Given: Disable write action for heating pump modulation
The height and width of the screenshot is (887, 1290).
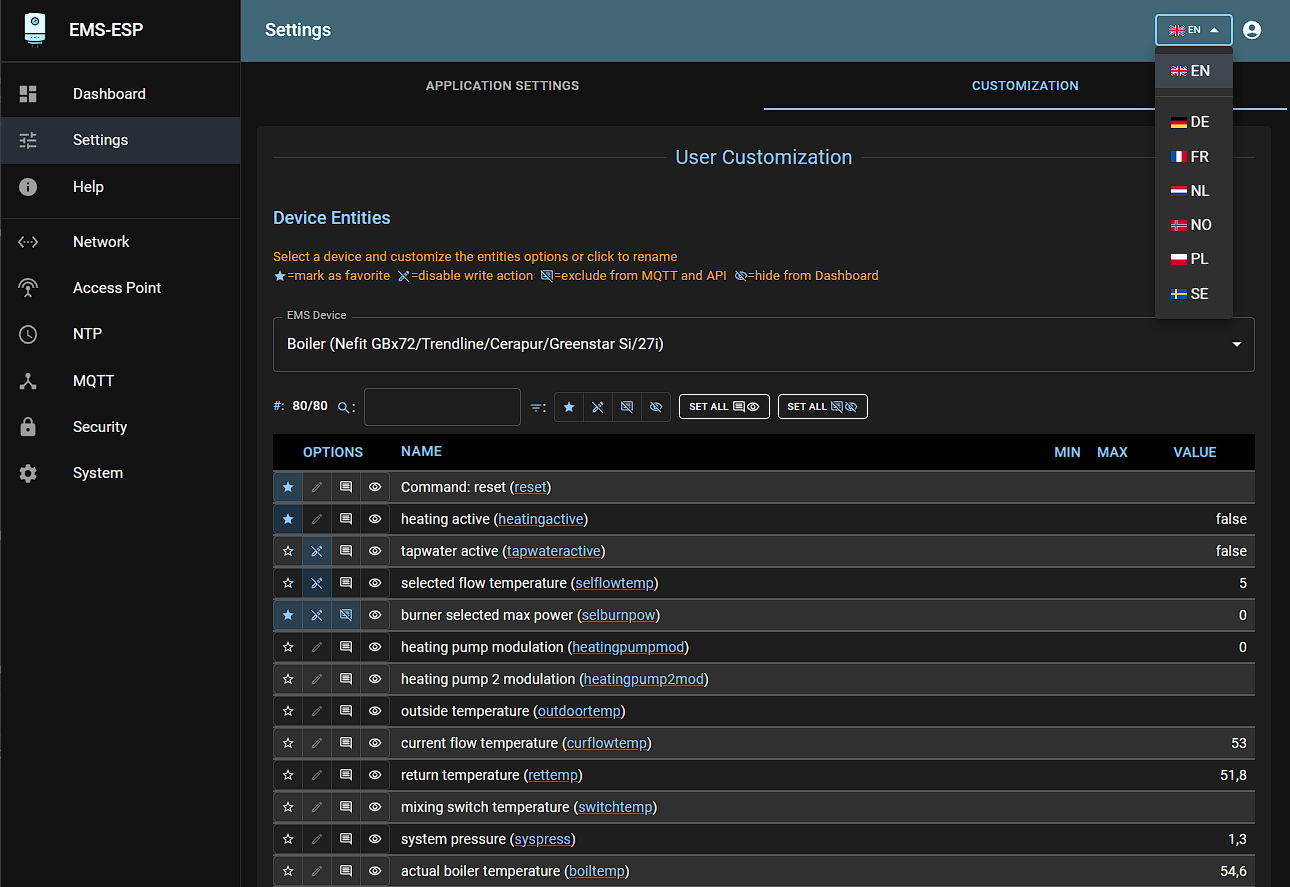Looking at the screenshot, I should click(317, 646).
